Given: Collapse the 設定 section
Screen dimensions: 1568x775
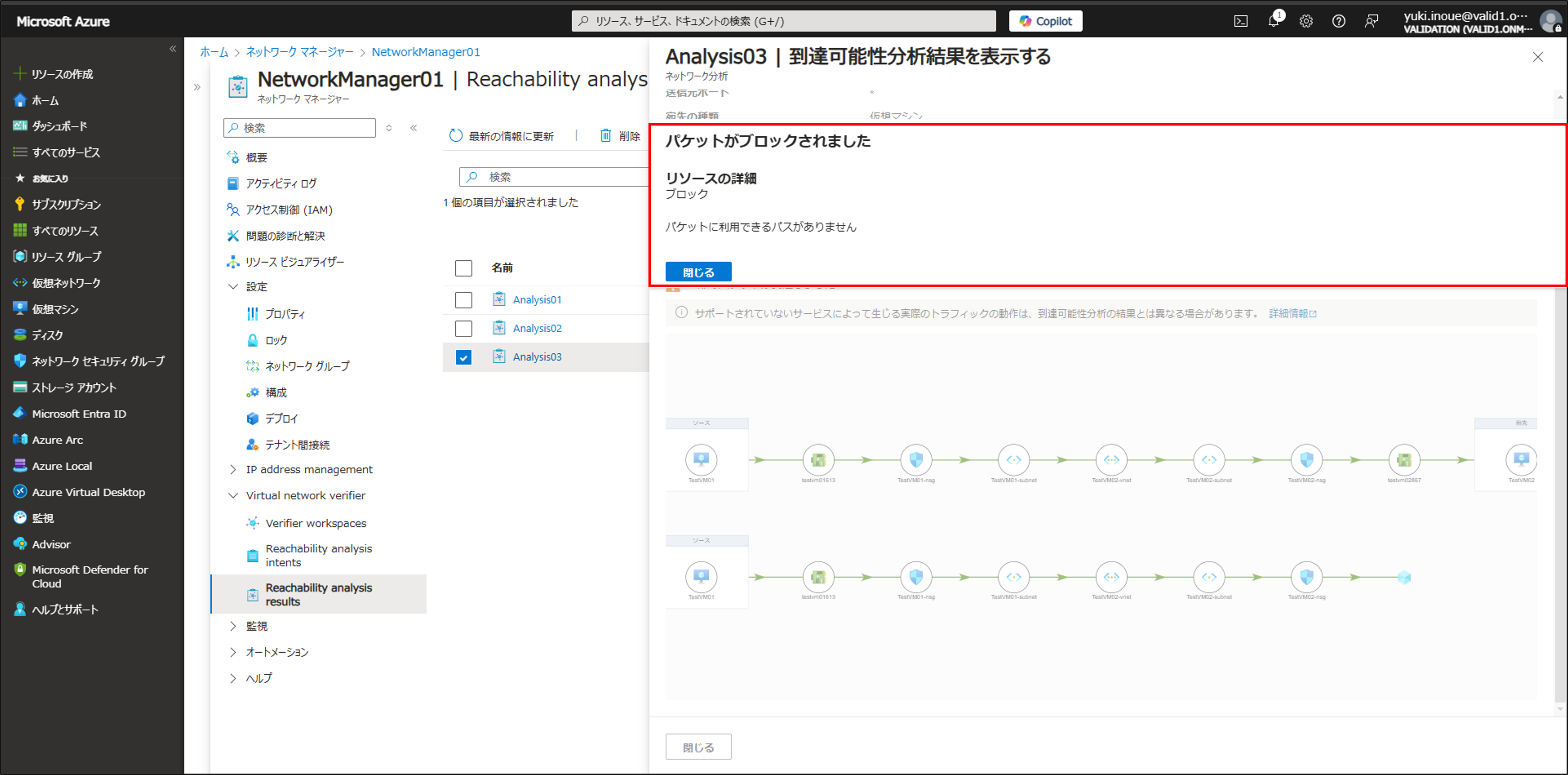Looking at the screenshot, I should coord(233,287).
